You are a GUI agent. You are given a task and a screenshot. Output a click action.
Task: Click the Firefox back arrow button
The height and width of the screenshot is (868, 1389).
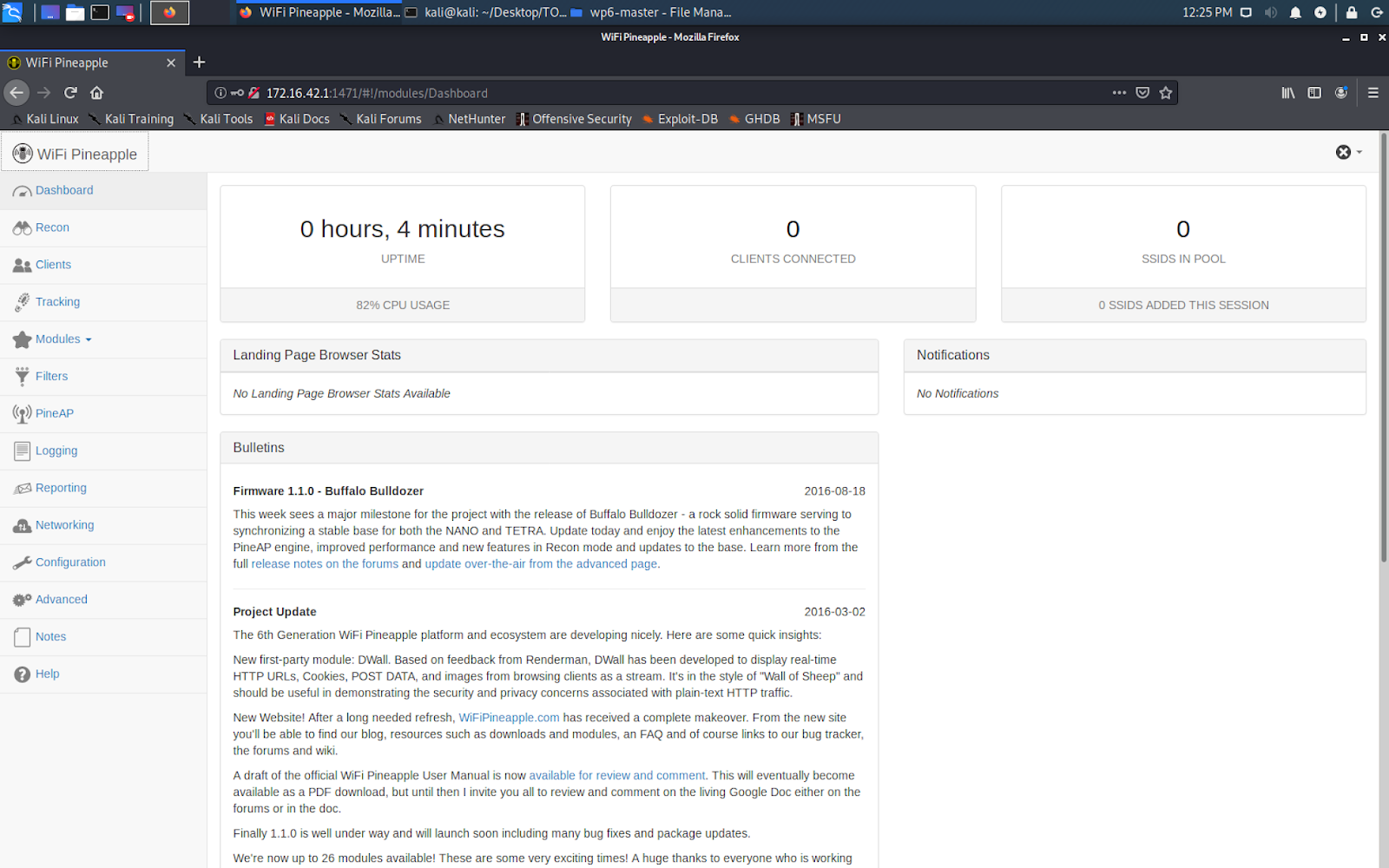click(x=16, y=93)
